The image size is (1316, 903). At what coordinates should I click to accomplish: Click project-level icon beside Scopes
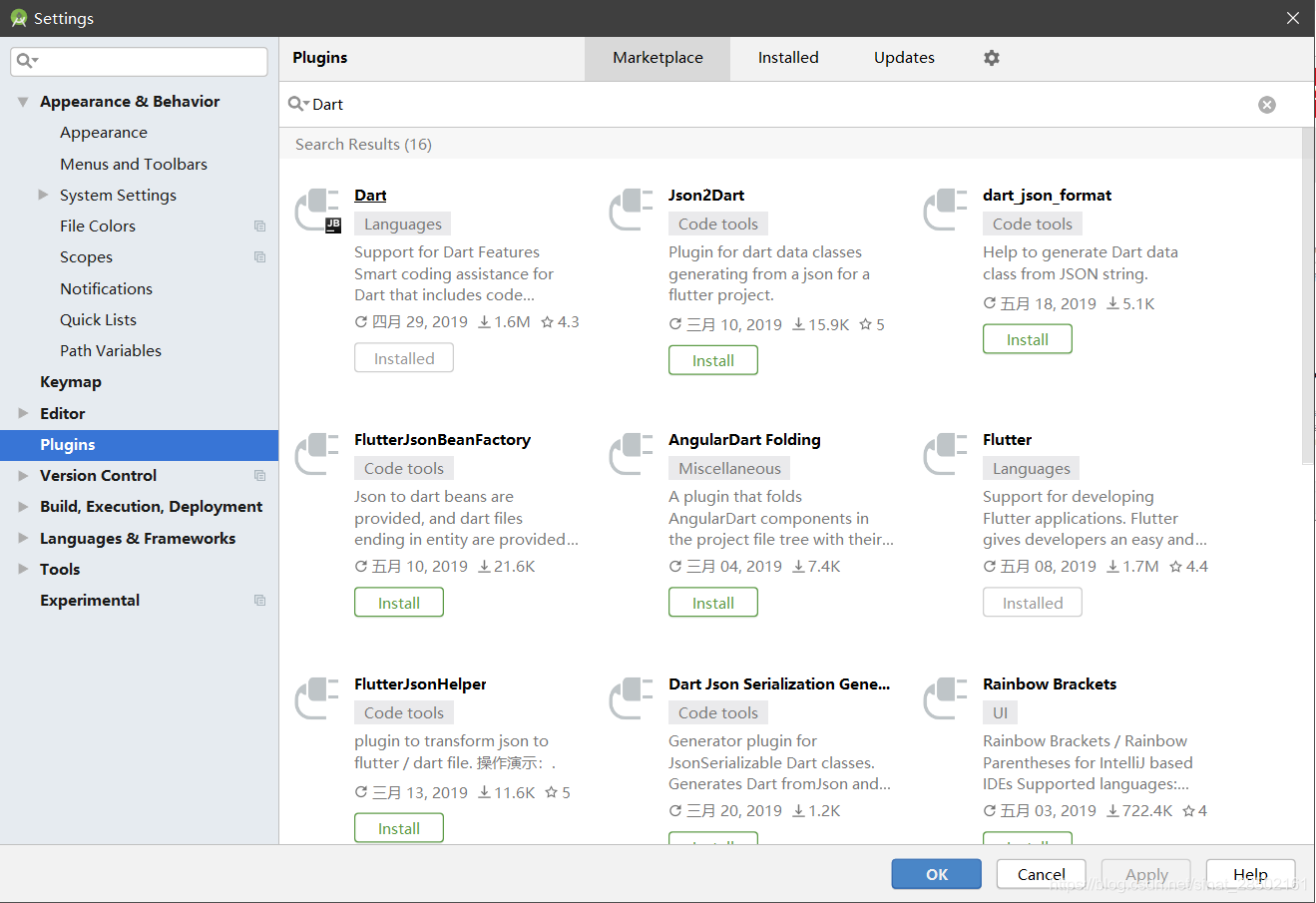pyautogui.click(x=260, y=257)
